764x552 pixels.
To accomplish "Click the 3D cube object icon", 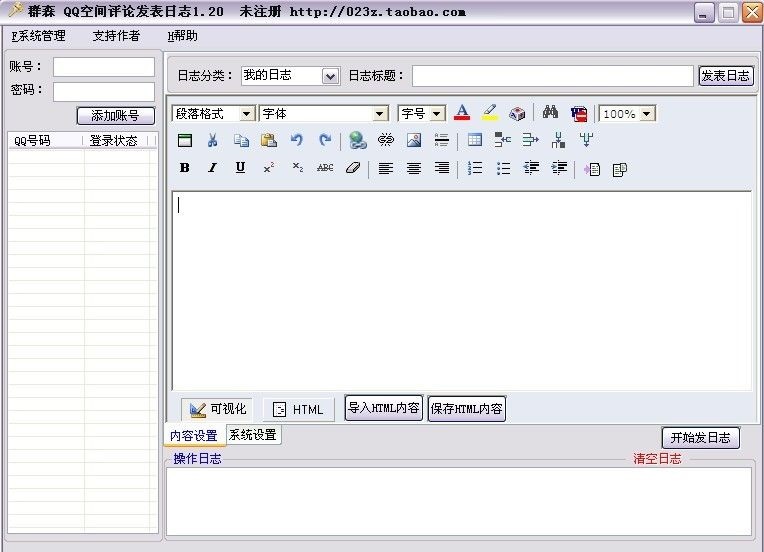I will point(517,113).
